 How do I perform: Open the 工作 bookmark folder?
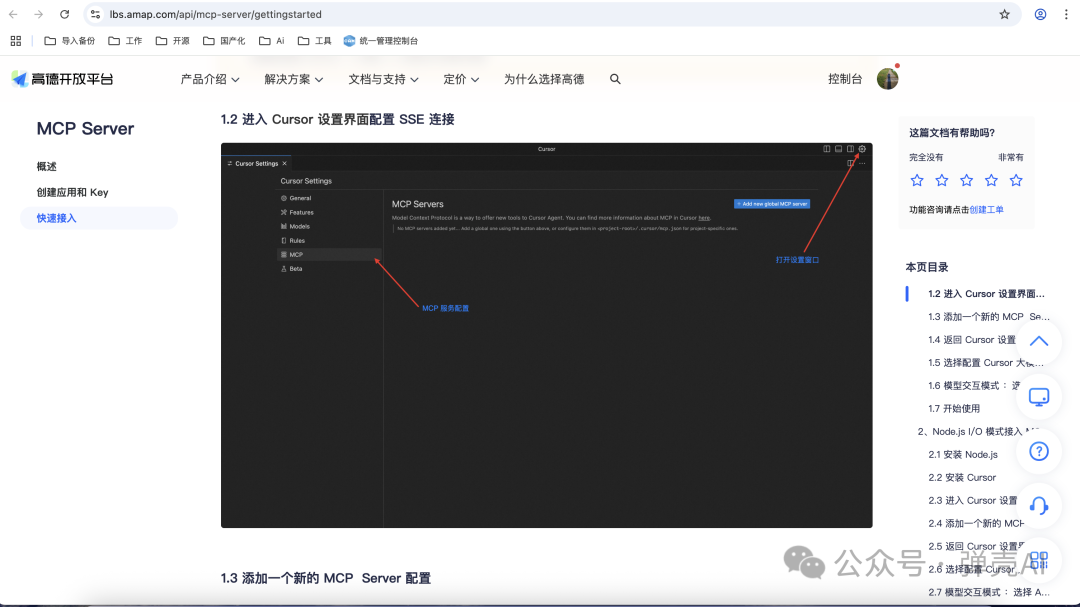pyautogui.click(x=125, y=41)
